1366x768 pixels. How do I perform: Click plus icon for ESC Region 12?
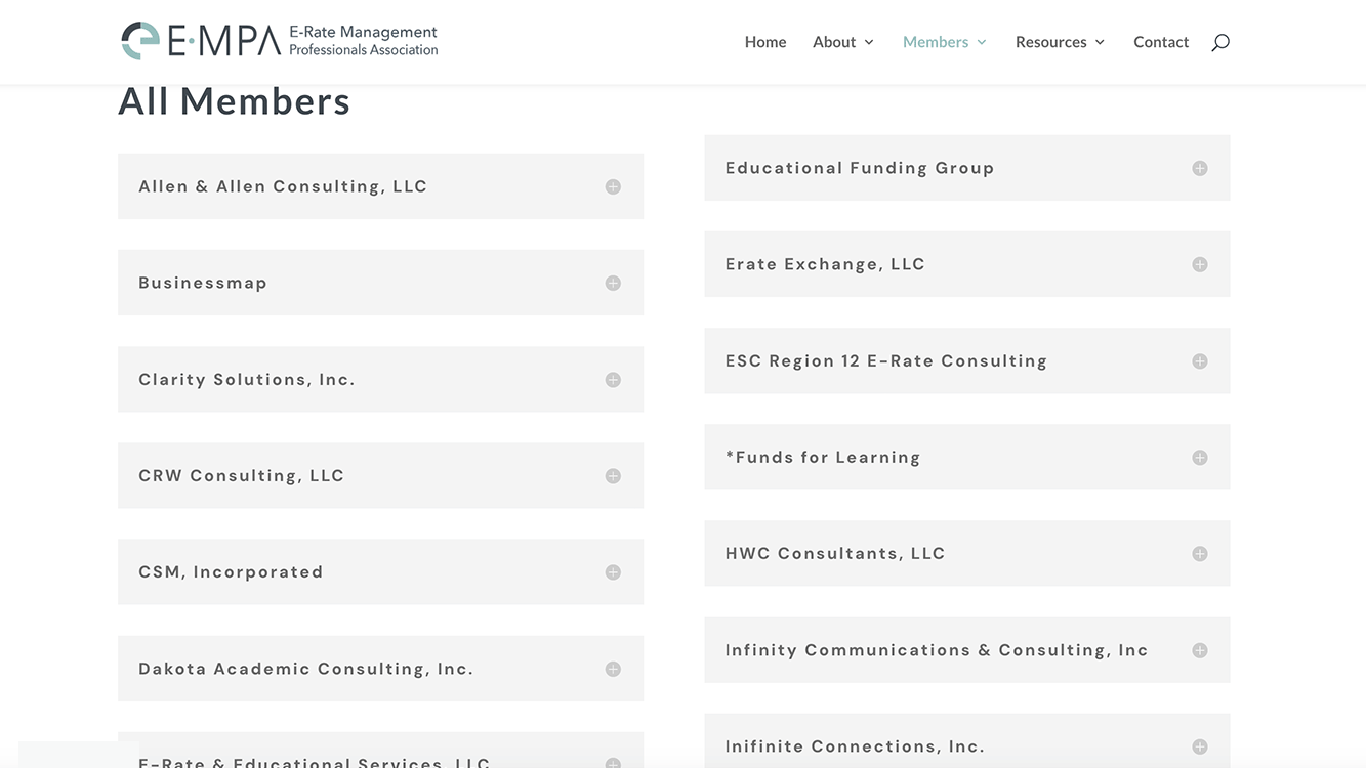1200,361
